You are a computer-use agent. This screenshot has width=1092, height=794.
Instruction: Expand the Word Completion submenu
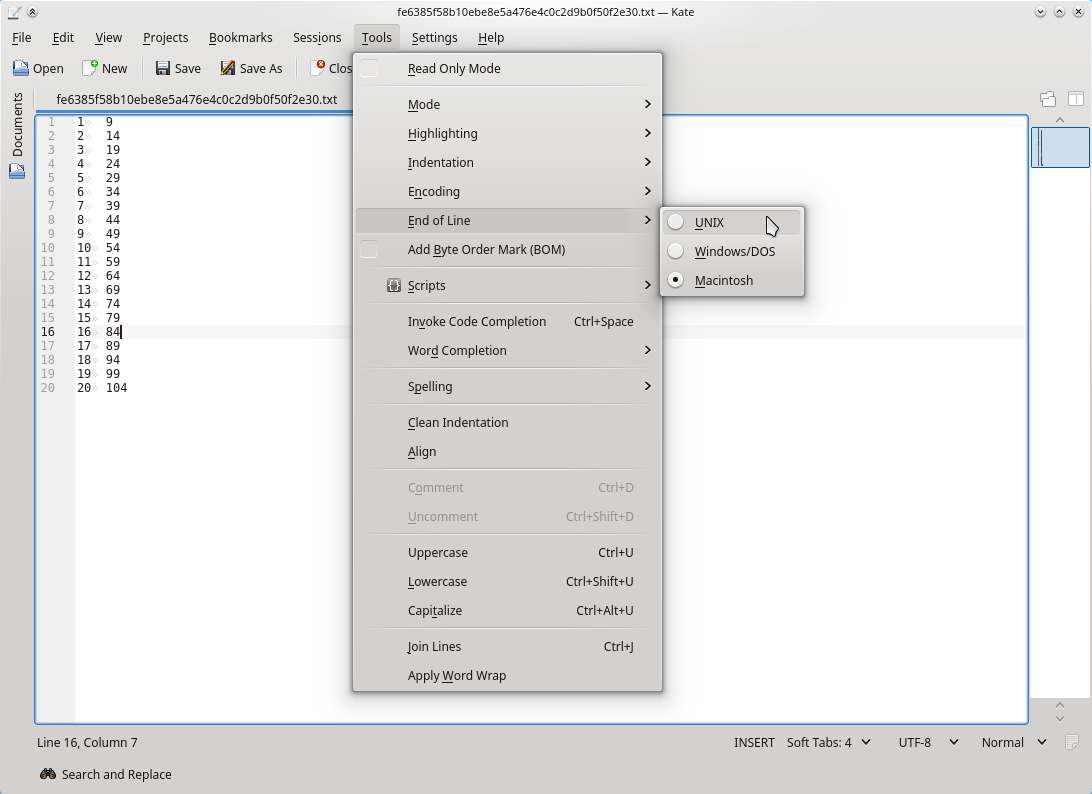[x=507, y=350]
